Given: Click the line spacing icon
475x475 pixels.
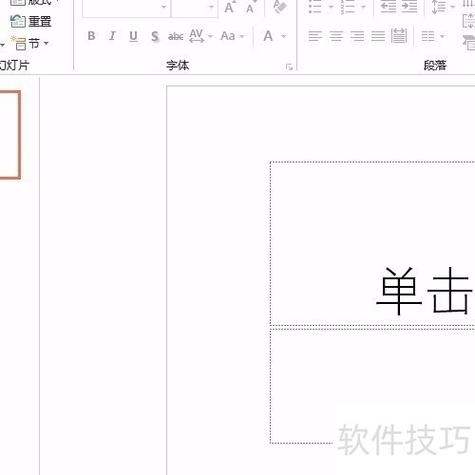Looking at the screenshot, I should [439, 7].
